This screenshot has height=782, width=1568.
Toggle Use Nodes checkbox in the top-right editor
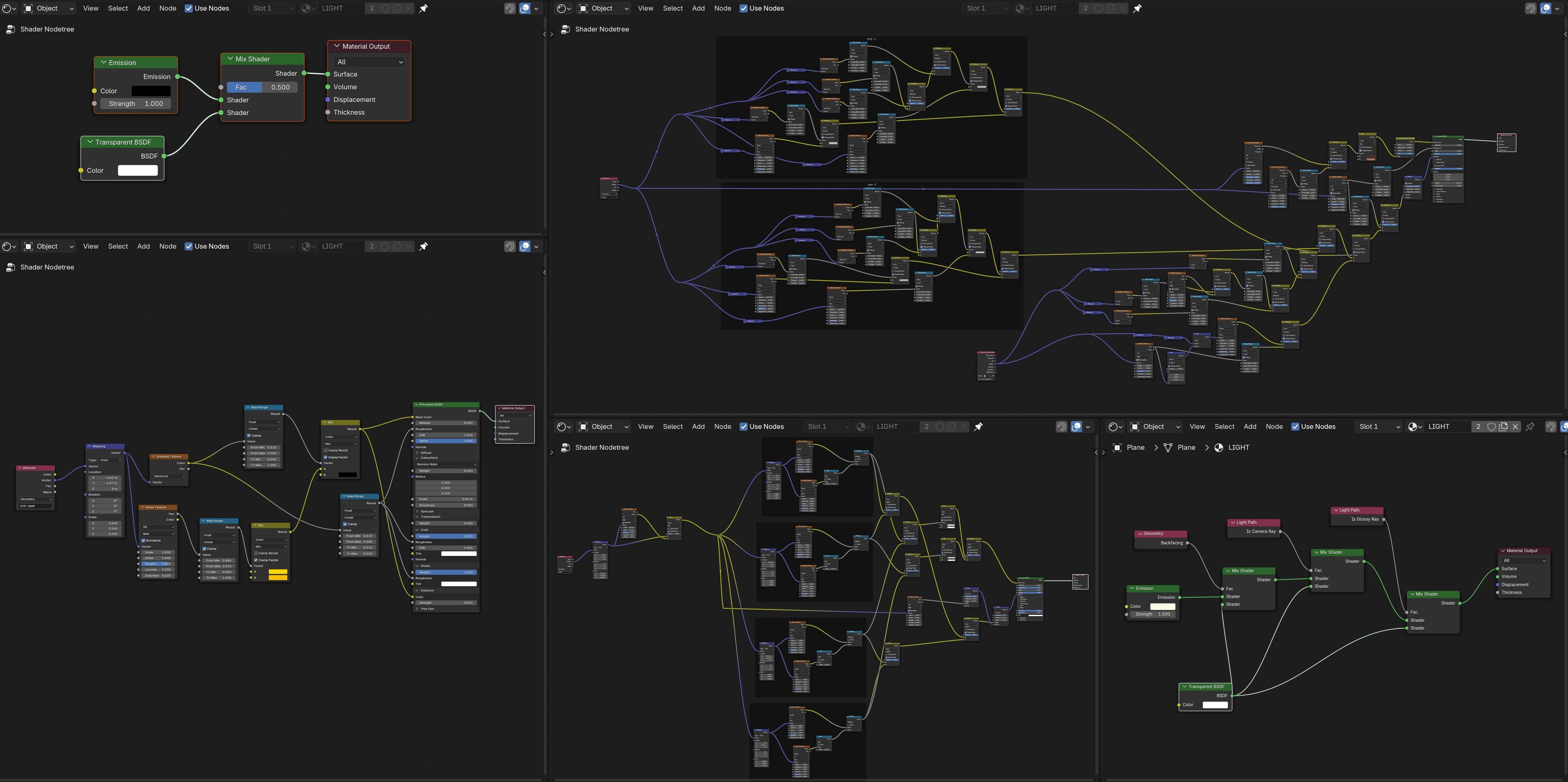click(743, 9)
